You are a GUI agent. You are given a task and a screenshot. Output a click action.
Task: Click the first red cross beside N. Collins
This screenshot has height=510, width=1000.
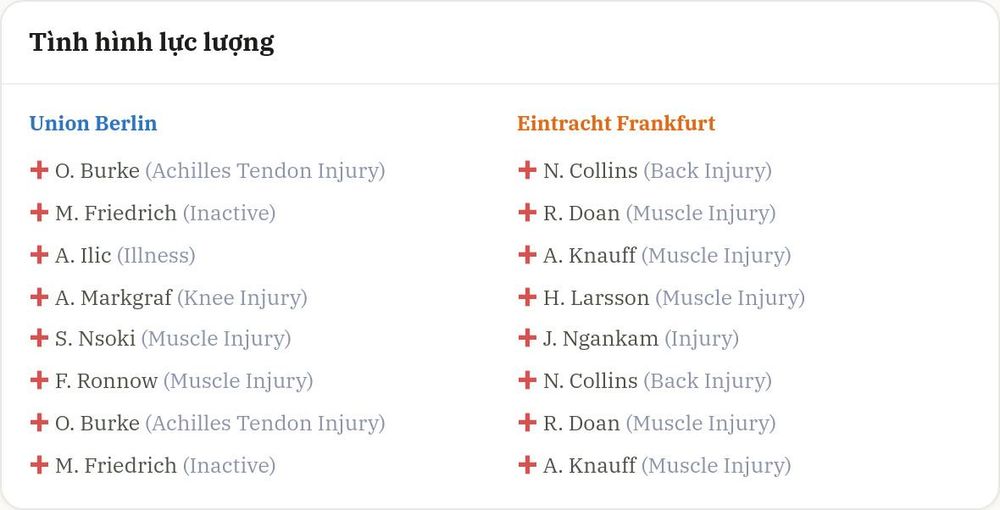527,170
